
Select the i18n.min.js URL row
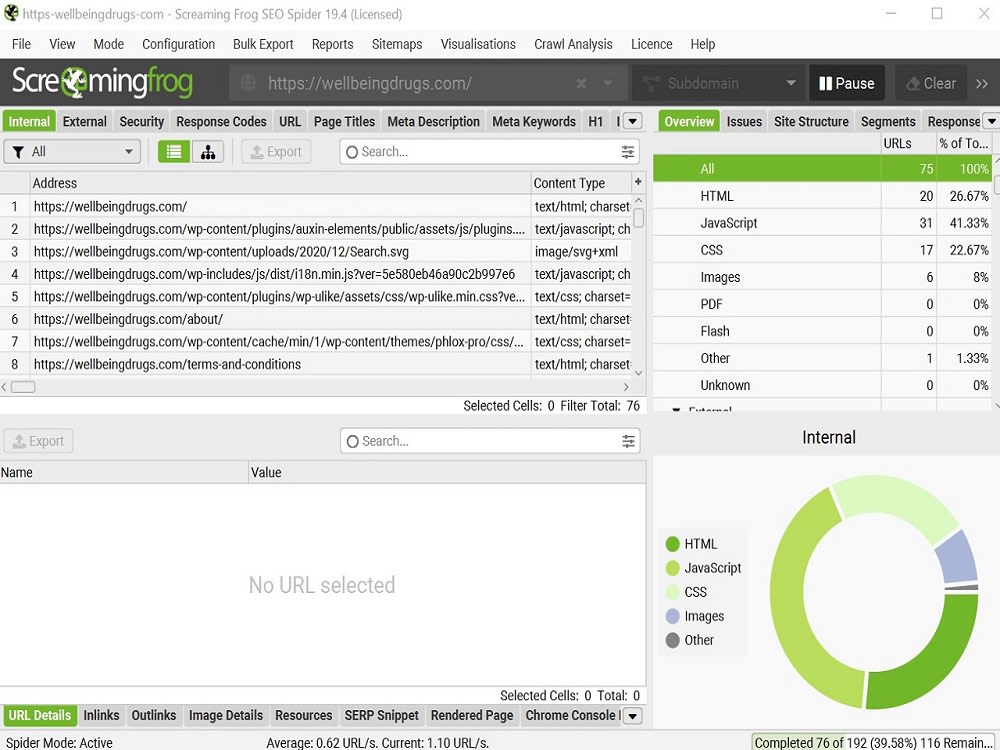(316, 274)
